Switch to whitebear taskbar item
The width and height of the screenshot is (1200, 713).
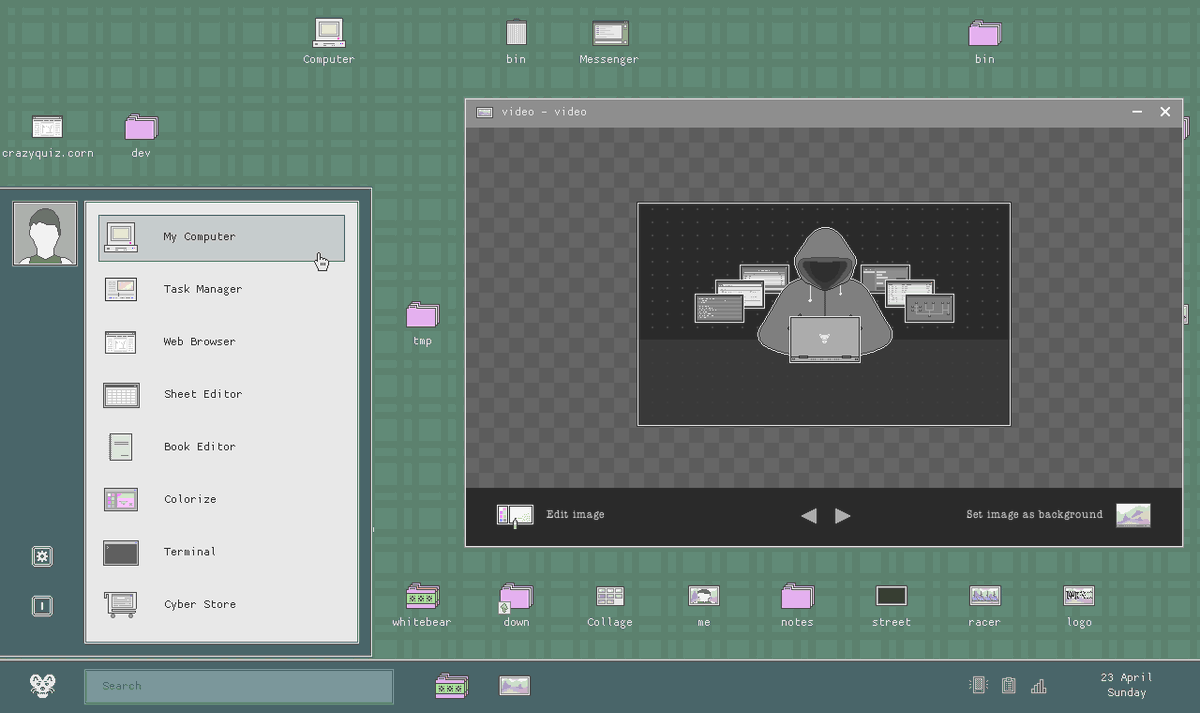[x=451, y=685]
